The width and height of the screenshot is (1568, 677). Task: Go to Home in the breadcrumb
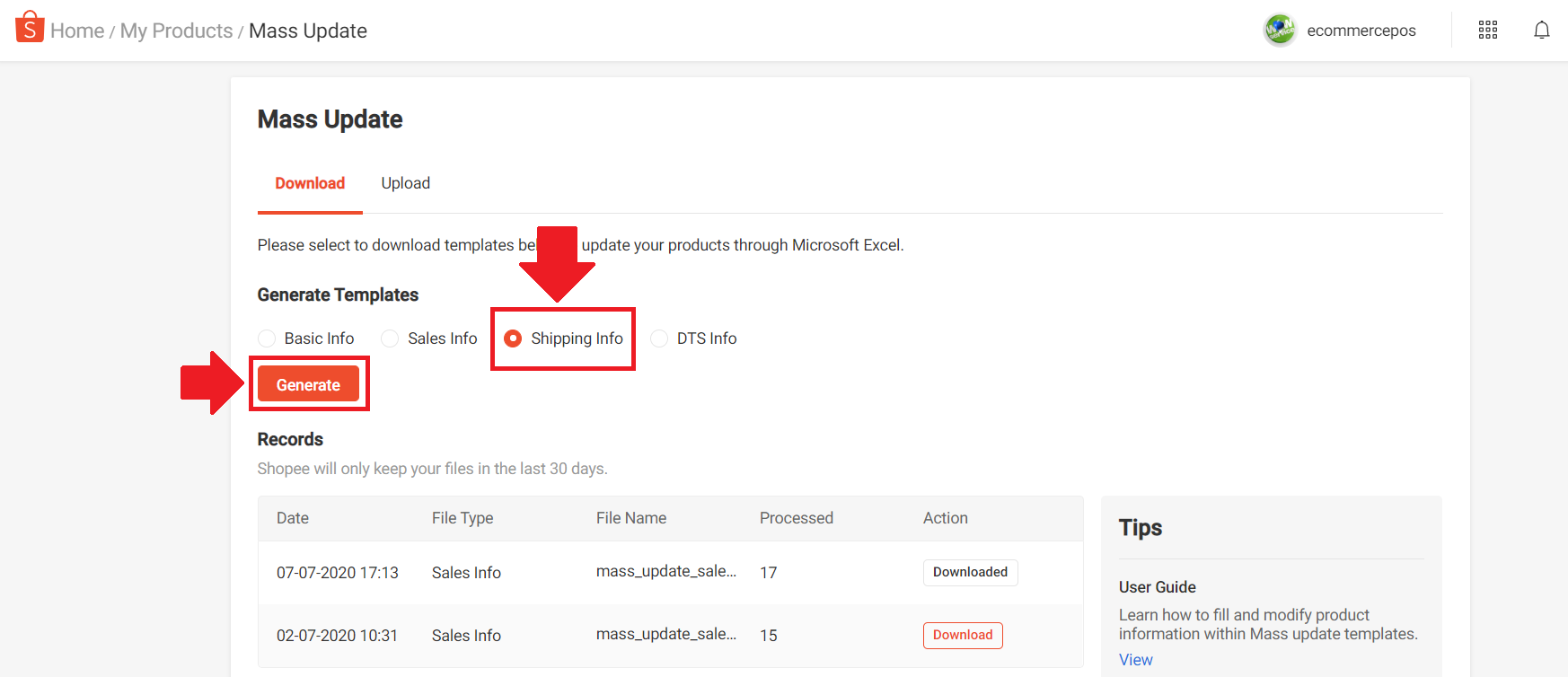(x=77, y=31)
